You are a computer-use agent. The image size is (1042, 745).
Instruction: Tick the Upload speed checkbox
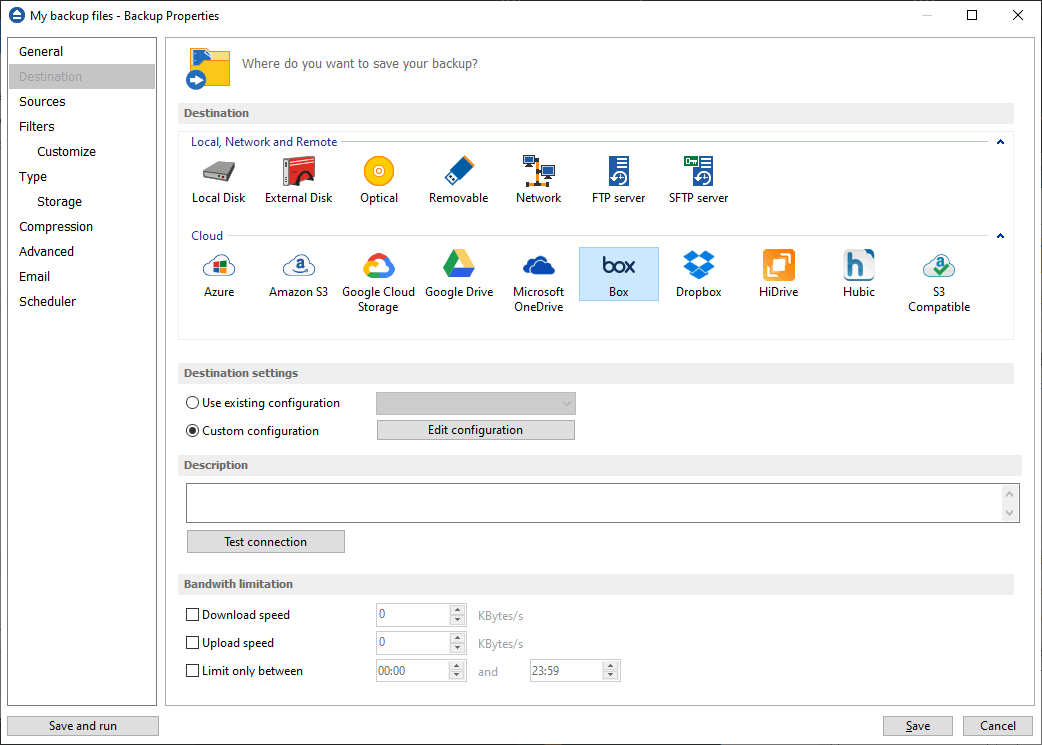pyautogui.click(x=193, y=643)
